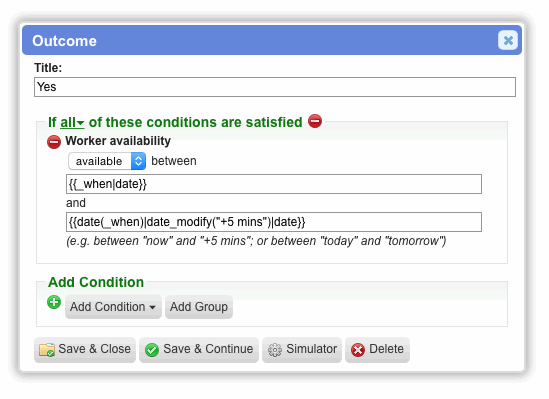Click the green plus add icon

click(x=54, y=302)
